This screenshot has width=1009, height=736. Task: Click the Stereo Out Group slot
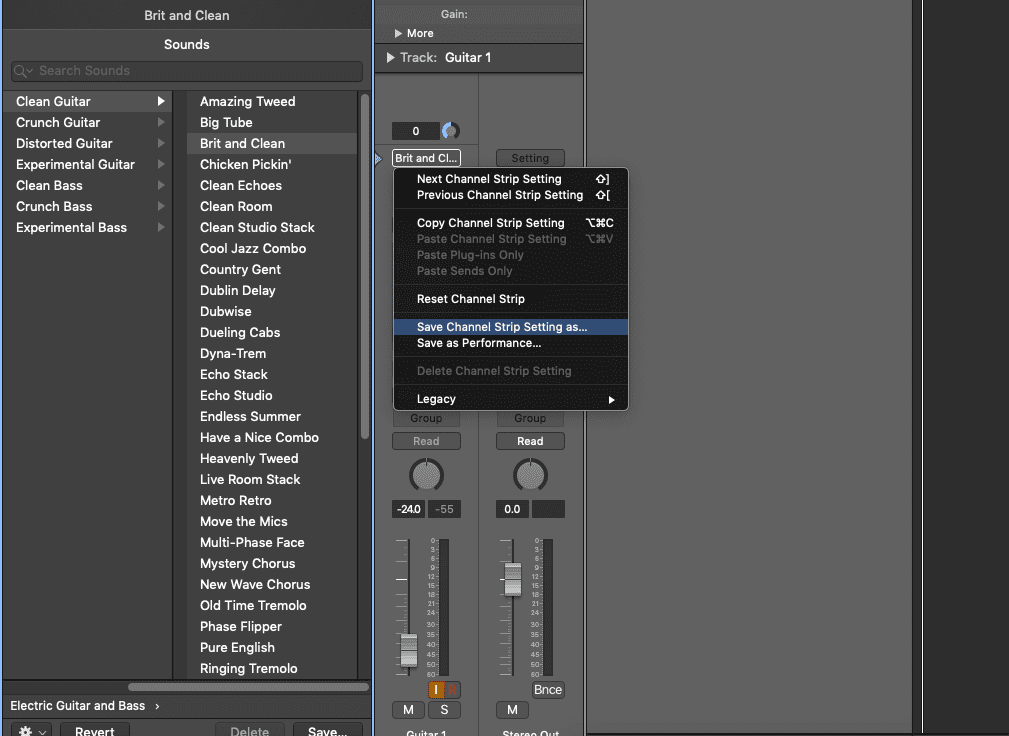point(530,418)
